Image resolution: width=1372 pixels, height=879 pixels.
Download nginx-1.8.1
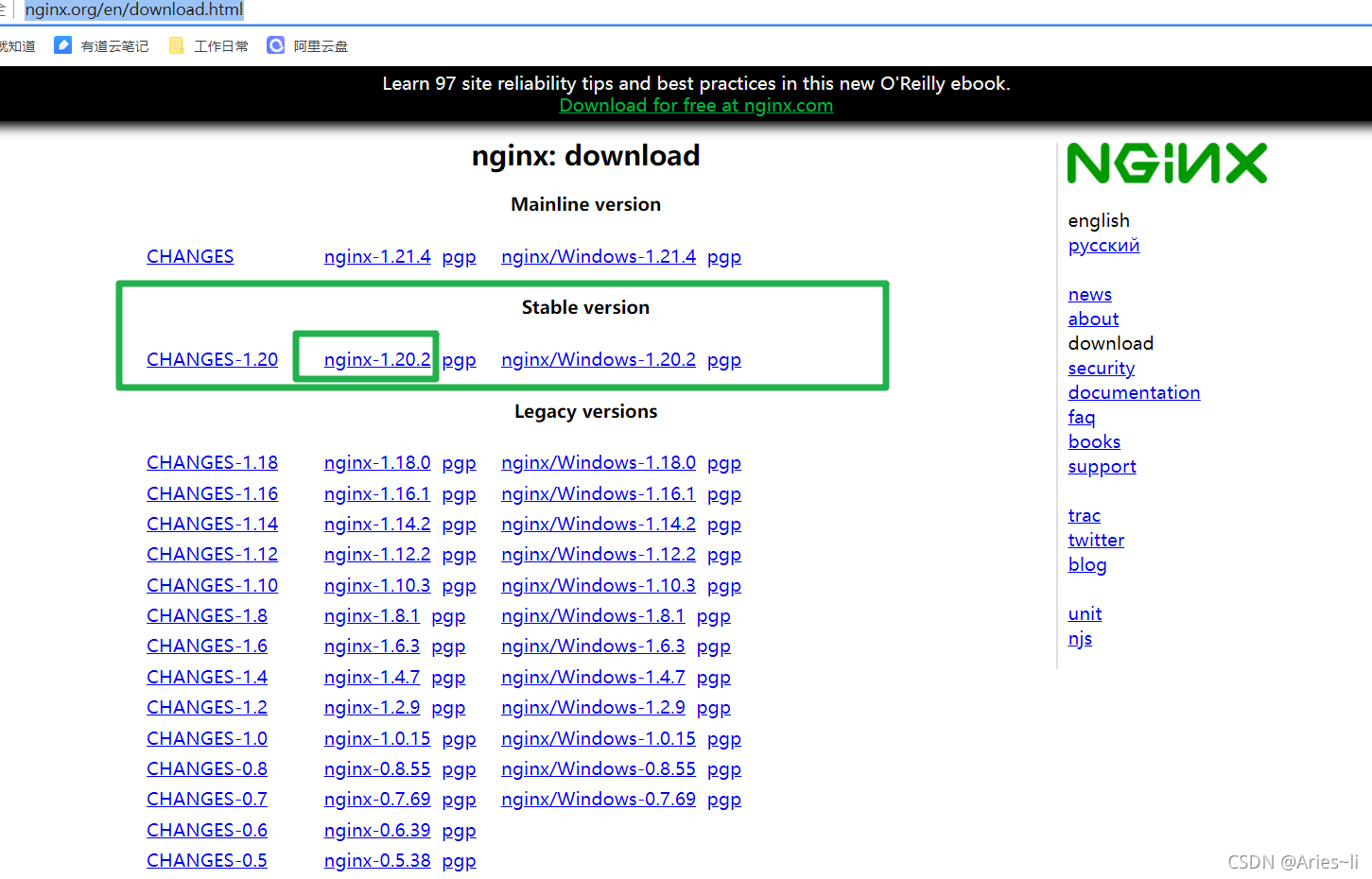372,615
